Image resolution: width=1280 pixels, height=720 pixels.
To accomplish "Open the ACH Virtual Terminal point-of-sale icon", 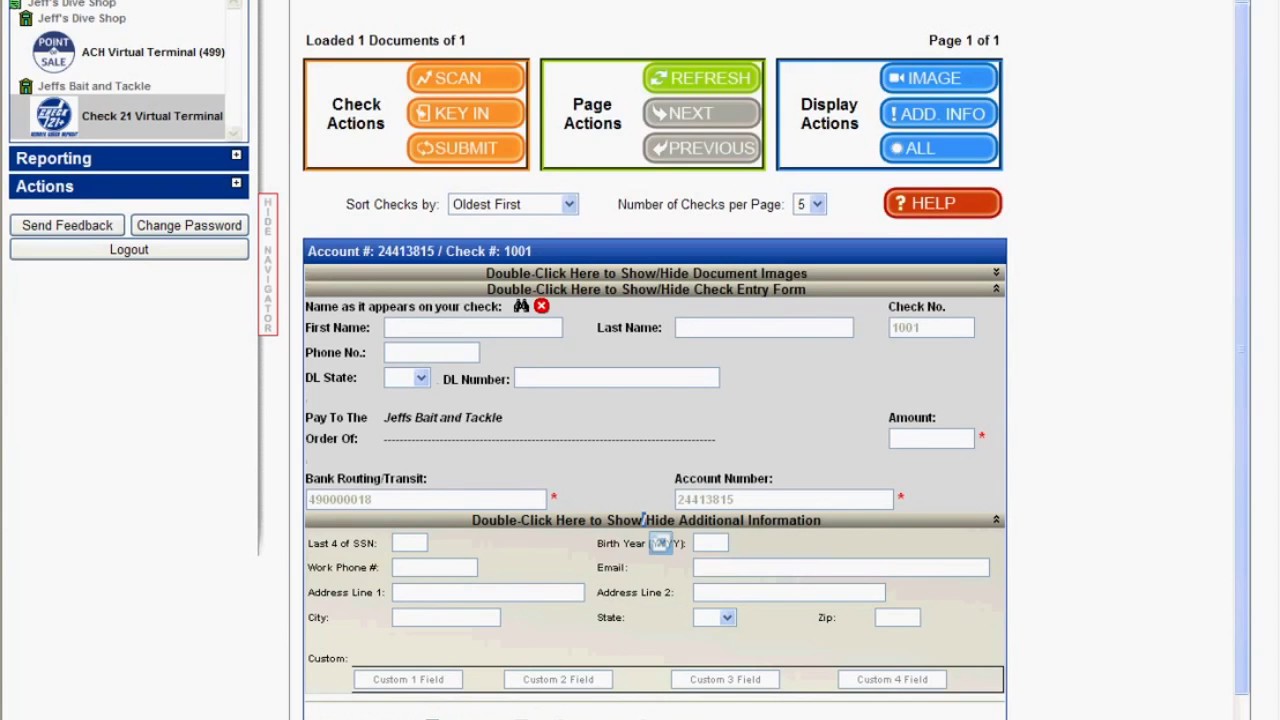I will pos(53,52).
